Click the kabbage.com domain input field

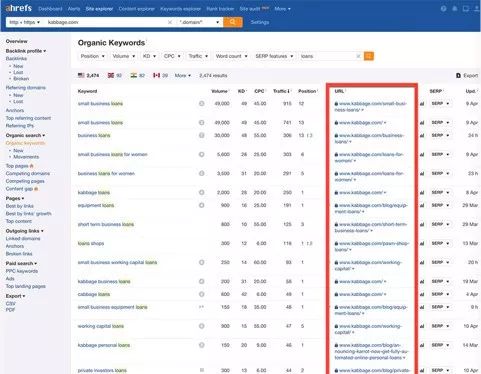click(106, 22)
